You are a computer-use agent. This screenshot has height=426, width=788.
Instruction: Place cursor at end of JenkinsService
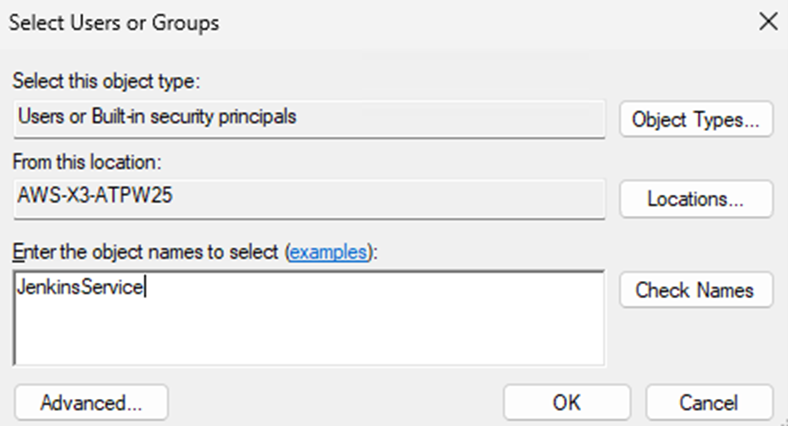(x=146, y=287)
